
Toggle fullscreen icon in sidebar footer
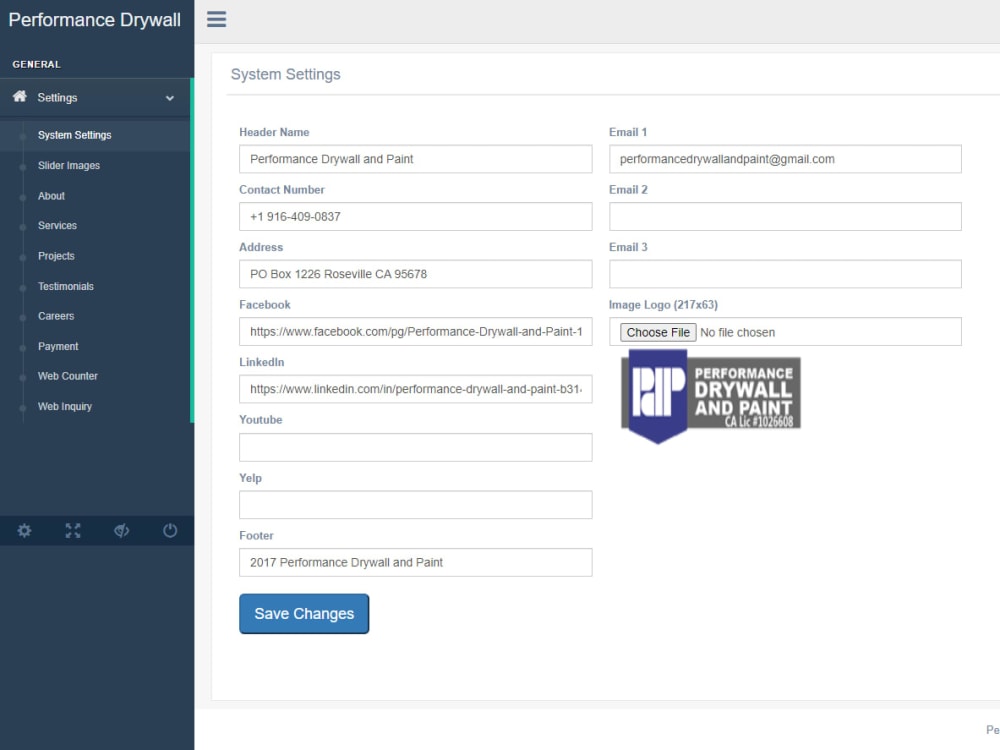coord(73,531)
